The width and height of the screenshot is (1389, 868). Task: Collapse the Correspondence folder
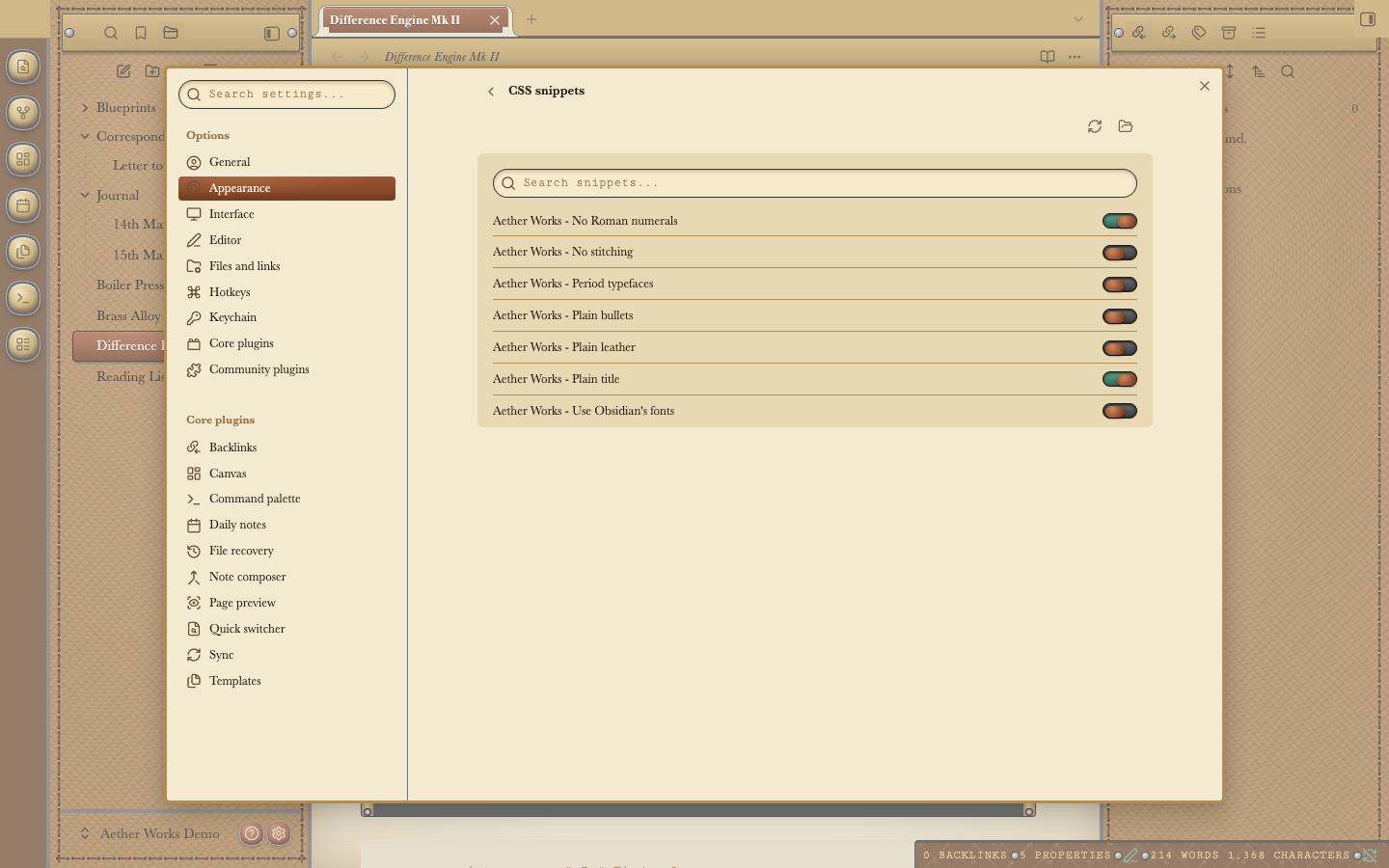pos(85,137)
